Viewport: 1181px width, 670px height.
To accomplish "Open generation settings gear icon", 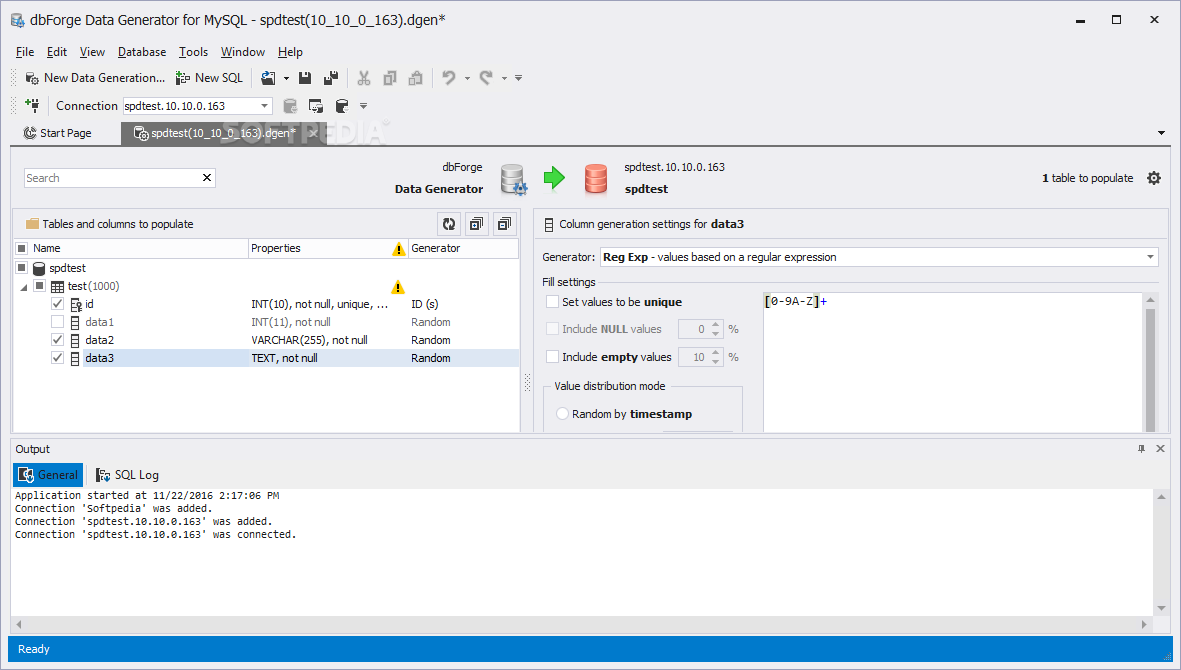I will [1154, 178].
